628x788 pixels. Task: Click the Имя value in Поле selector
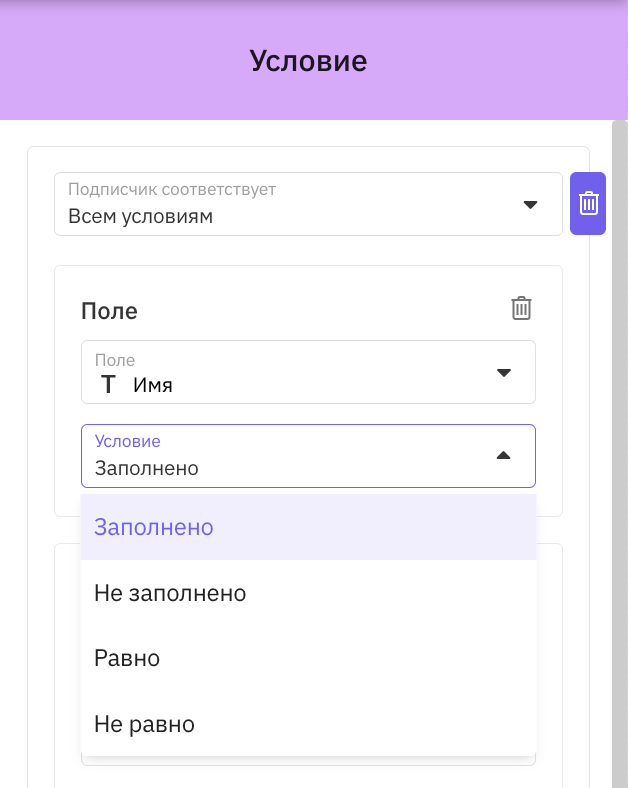click(153, 385)
